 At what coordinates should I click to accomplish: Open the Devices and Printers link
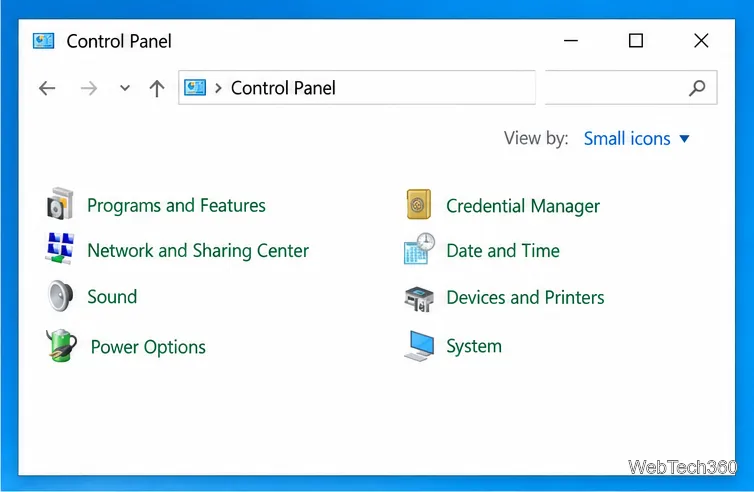pos(525,297)
